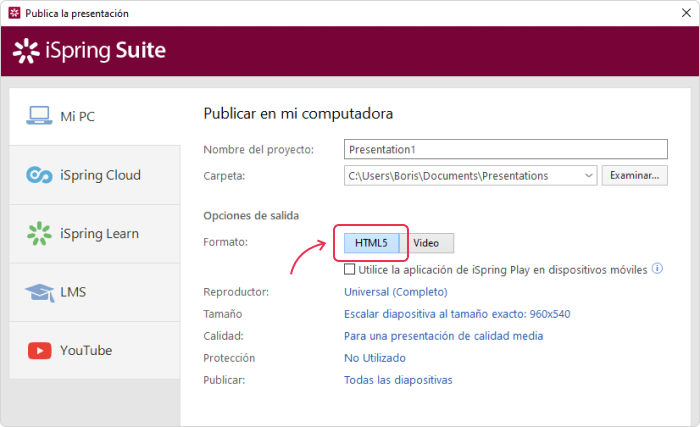The height and width of the screenshot is (427, 700).
Task: Switch to the iSpring Cloud tab
Action: [x=95, y=175]
